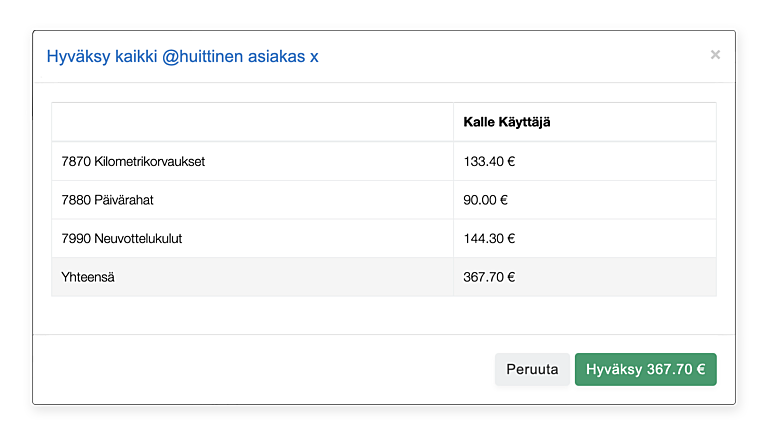Click the Yhteensä total row label
The height and width of the screenshot is (438, 768).
[88, 277]
